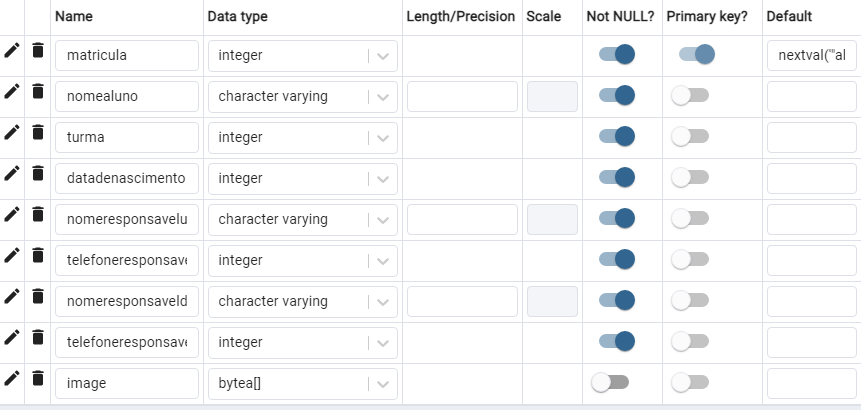Toggle Primary key switch for matricula
The image size is (861, 410).
pyautogui.click(x=697, y=54)
